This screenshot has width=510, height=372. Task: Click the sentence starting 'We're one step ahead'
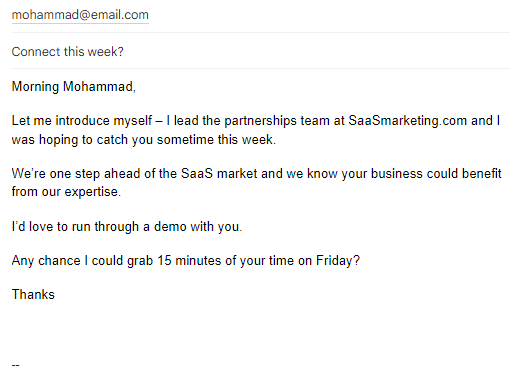coord(256,174)
